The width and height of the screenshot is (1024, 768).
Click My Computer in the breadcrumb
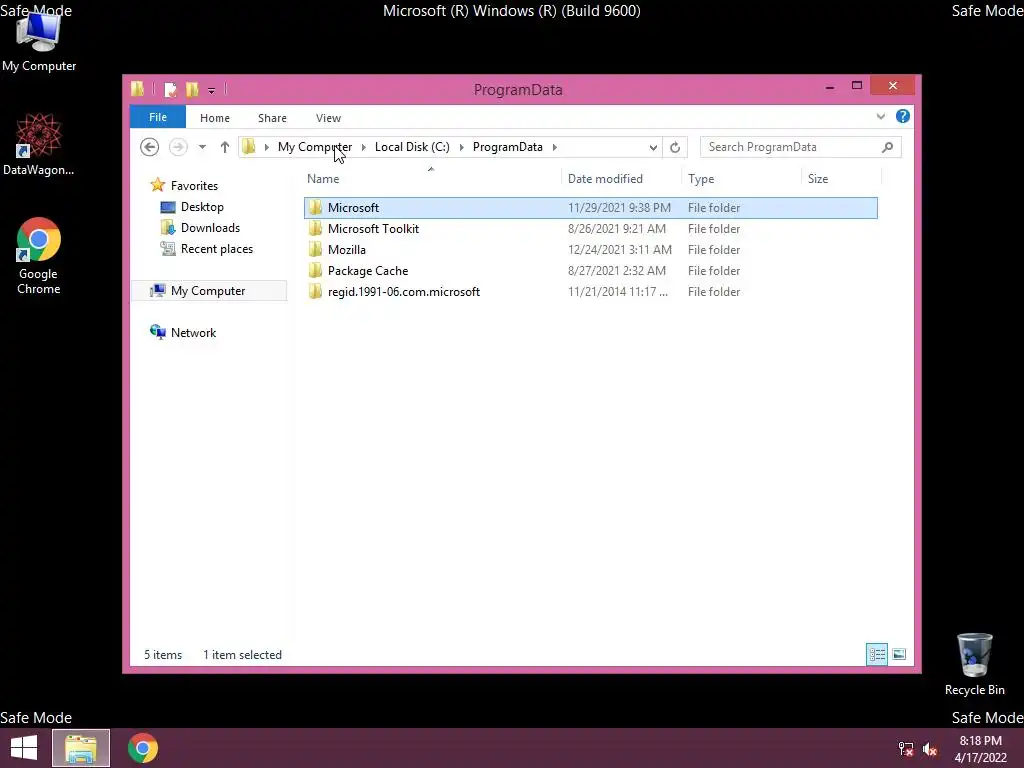(x=315, y=147)
